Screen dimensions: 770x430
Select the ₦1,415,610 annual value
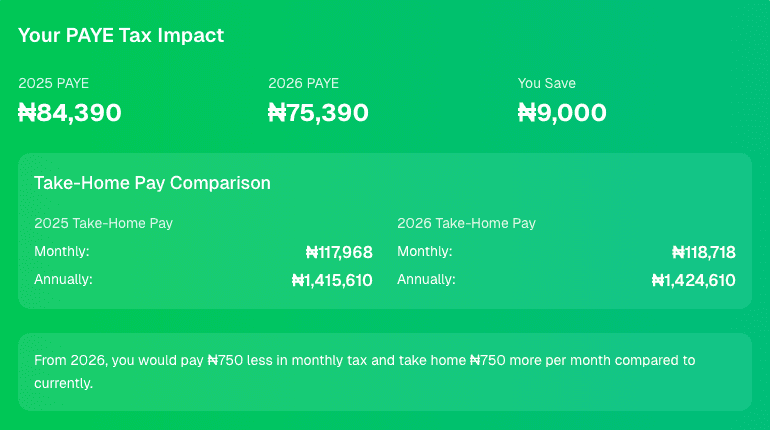click(332, 281)
